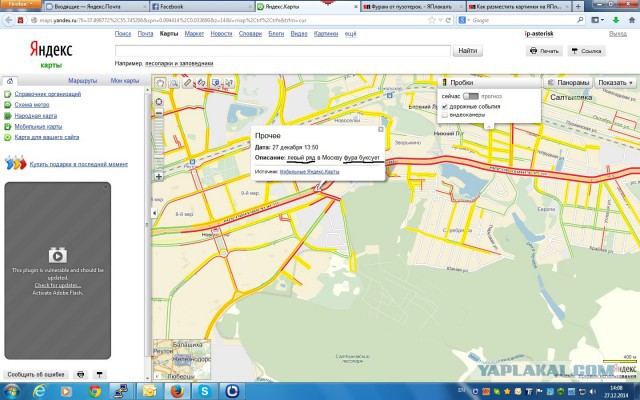
Task: Open the Видео service link
Action: pos(299,34)
